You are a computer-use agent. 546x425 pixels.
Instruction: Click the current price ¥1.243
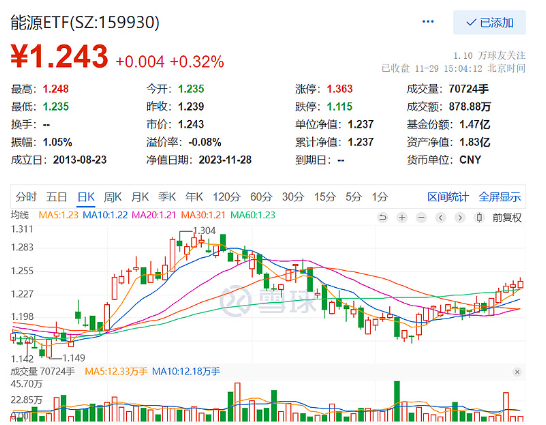pos(59,56)
